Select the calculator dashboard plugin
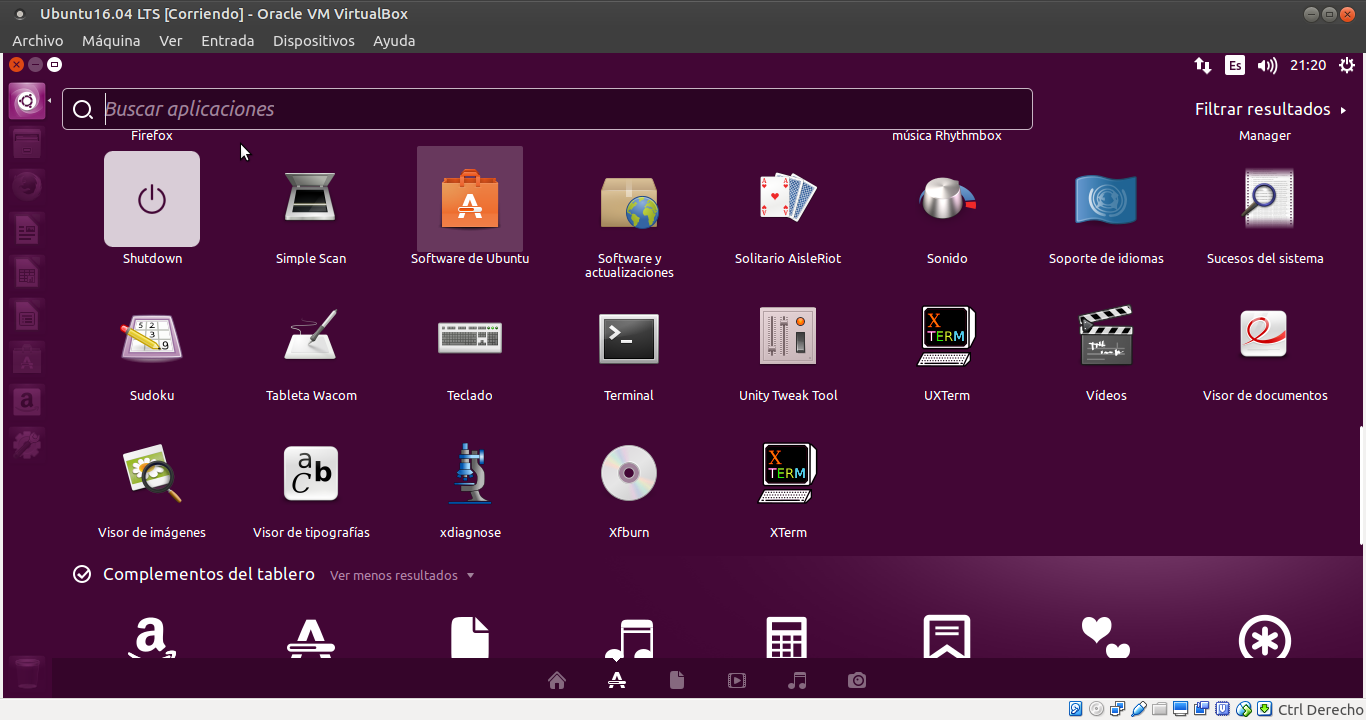Image resolution: width=1366 pixels, height=720 pixels. [788, 637]
